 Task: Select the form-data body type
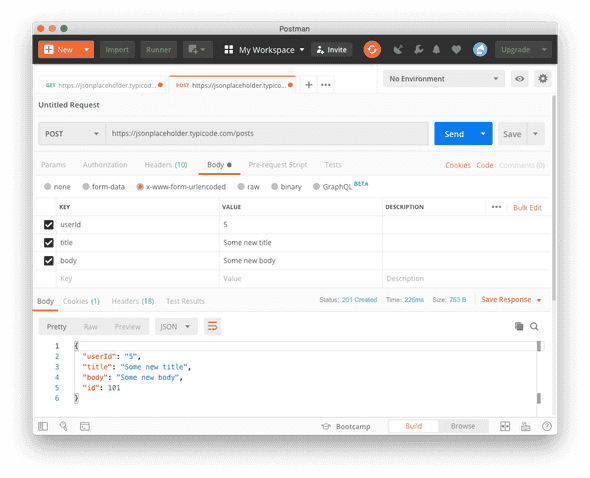point(86,186)
